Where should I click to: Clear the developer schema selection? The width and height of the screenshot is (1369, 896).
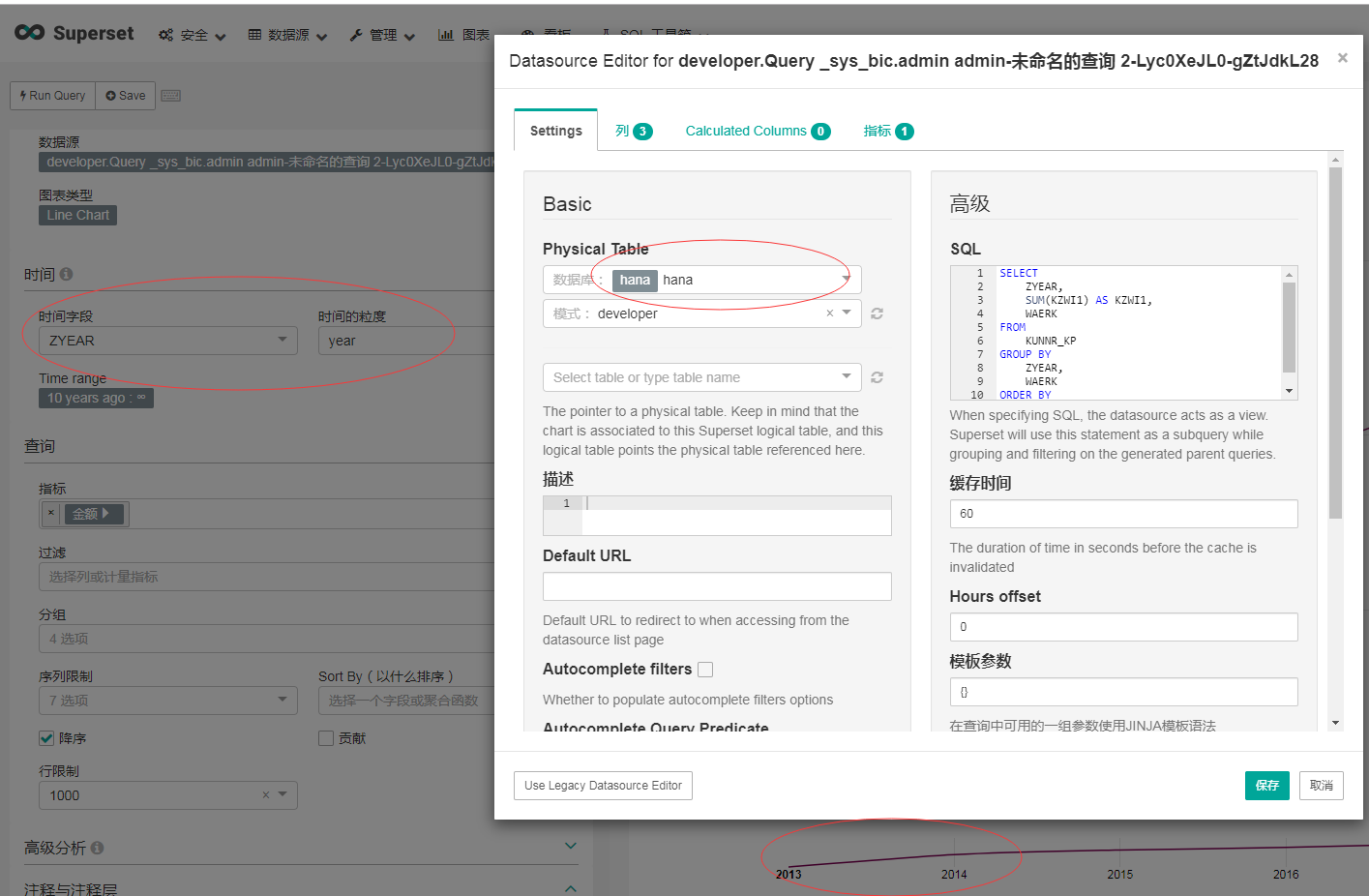[829, 314]
